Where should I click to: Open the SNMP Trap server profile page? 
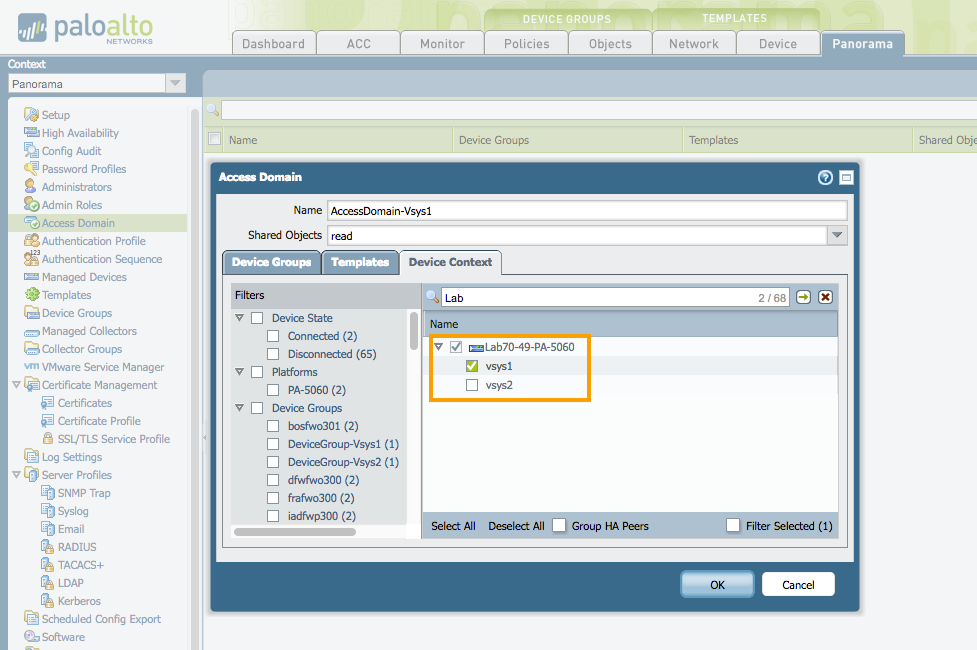point(82,492)
